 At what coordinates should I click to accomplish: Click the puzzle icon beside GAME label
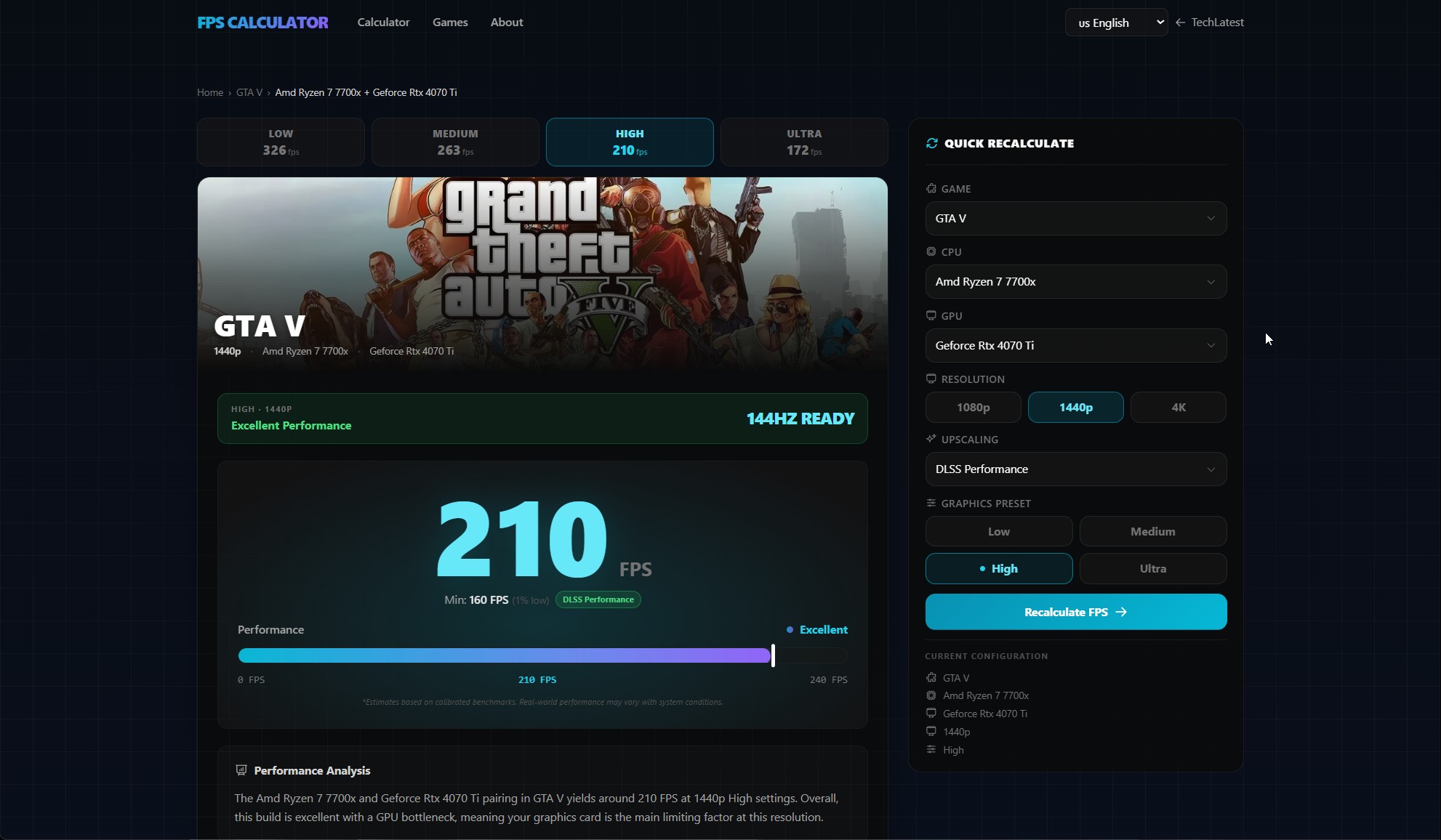[x=931, y=188]
